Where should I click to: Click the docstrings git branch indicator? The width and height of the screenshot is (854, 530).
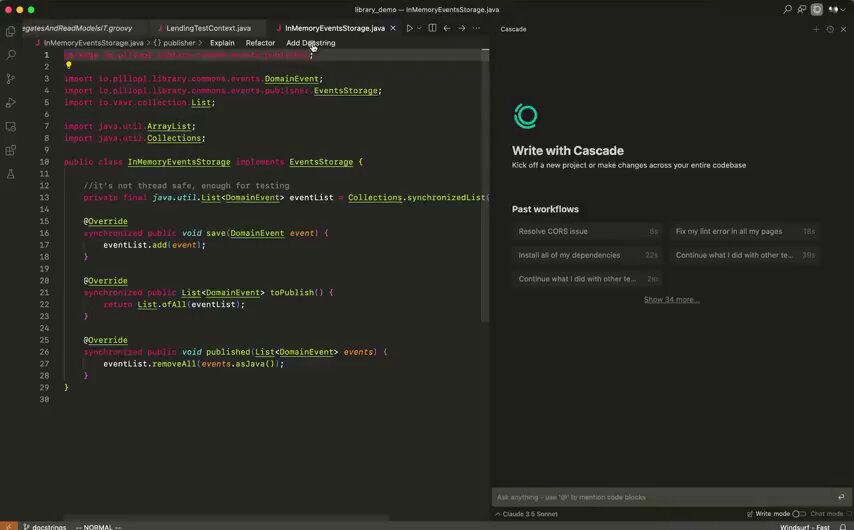[45, 527]
